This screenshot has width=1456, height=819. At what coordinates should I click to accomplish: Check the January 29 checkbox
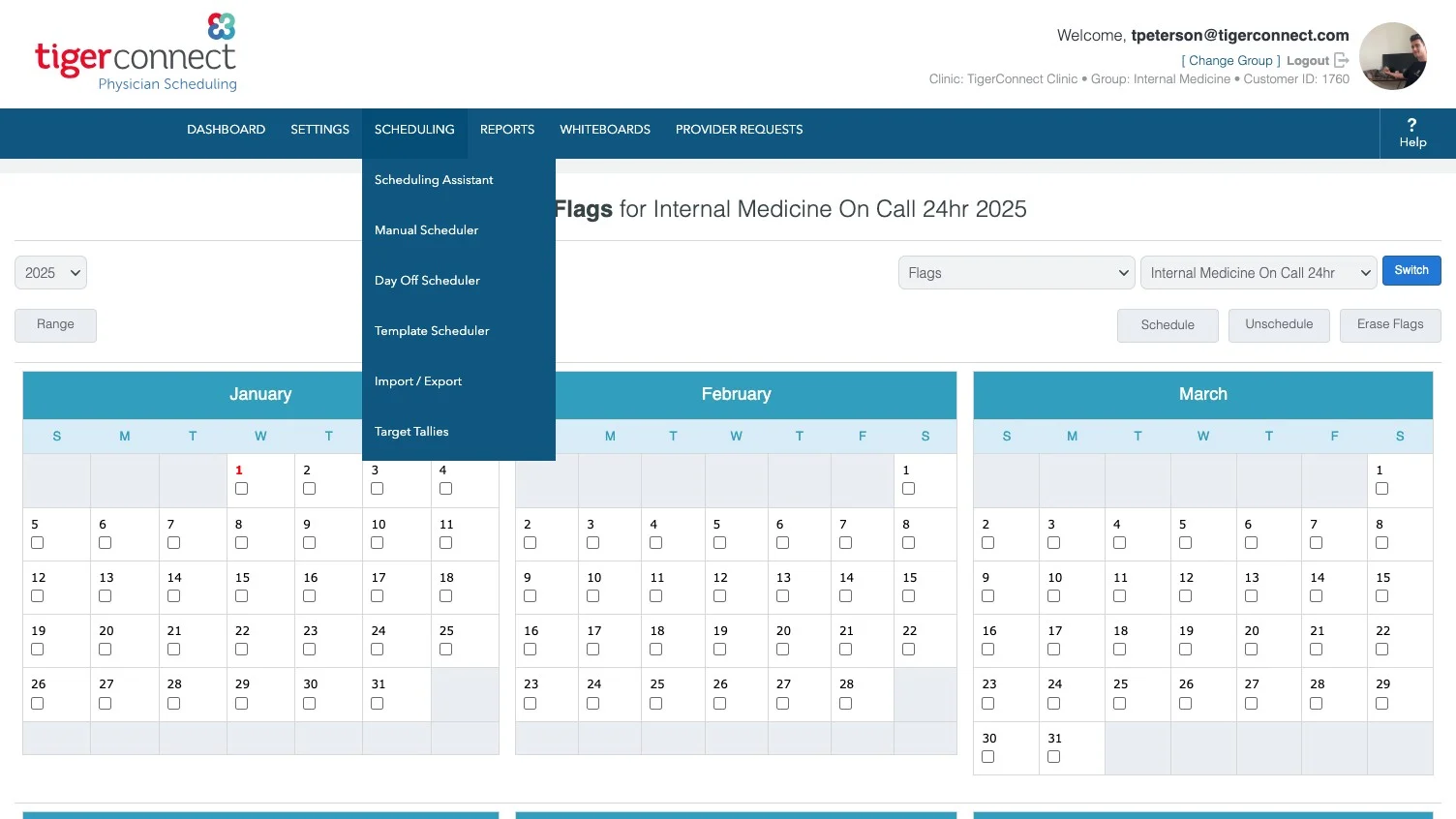point(241,704)
